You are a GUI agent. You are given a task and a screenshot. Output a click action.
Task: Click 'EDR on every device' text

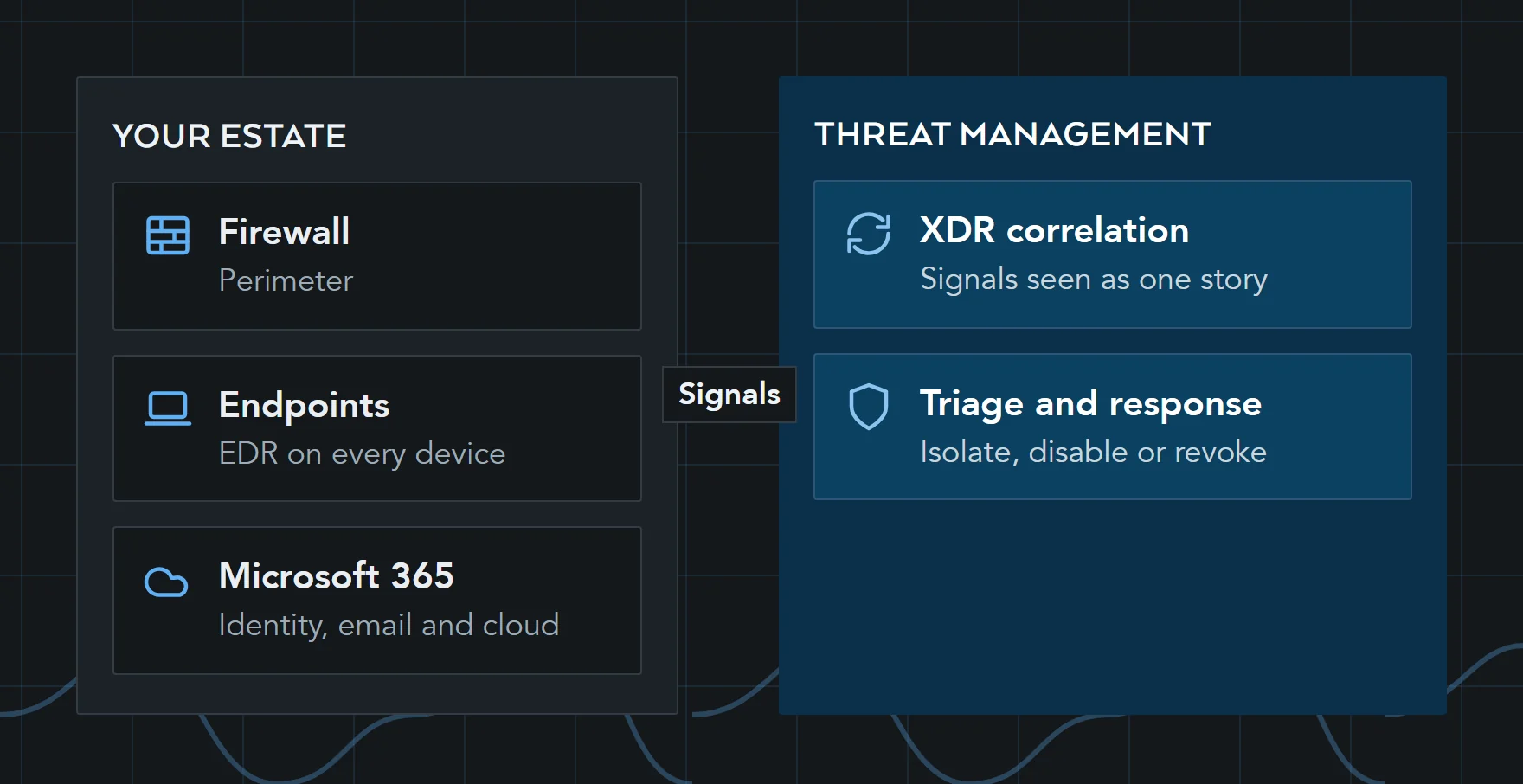(x=363, y=453)
